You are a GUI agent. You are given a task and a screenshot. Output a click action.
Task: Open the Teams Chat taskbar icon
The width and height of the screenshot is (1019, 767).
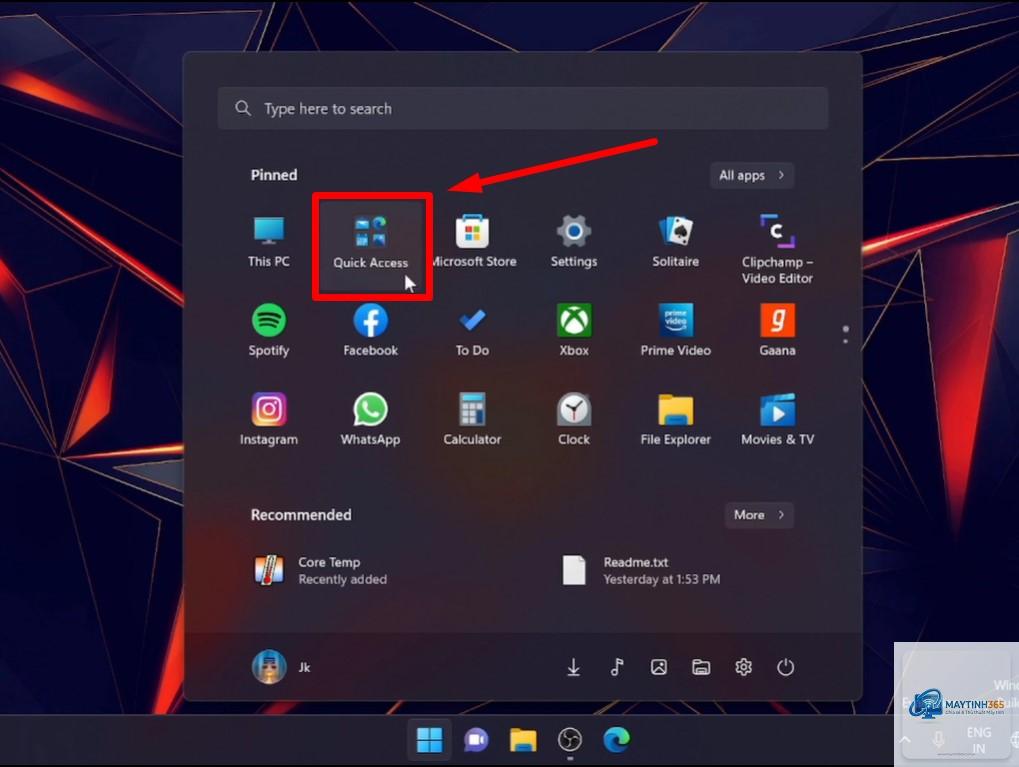(476, 740)
